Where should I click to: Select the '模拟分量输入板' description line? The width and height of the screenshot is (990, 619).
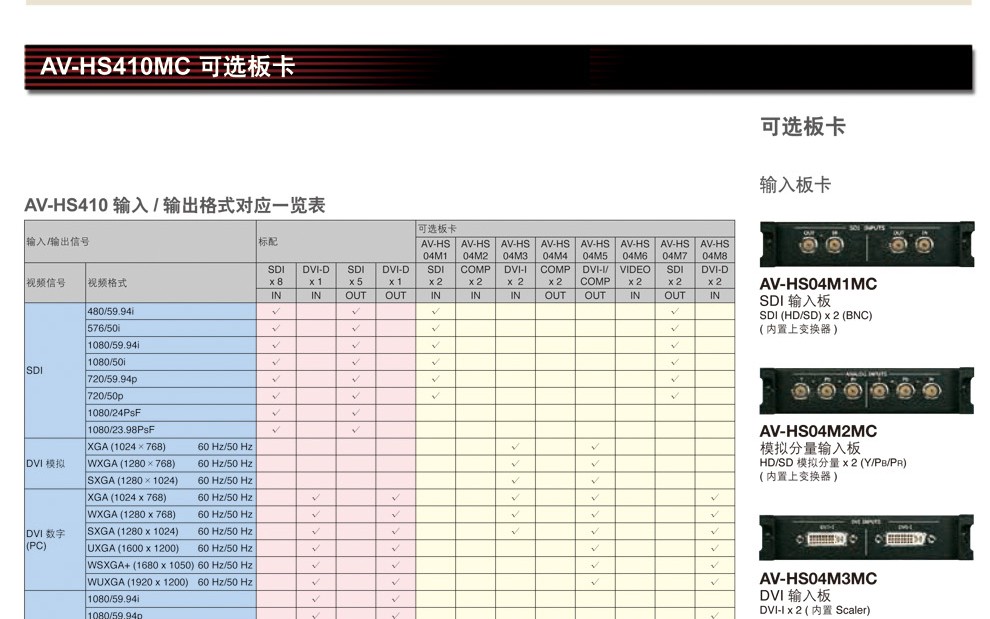point(810,448)
